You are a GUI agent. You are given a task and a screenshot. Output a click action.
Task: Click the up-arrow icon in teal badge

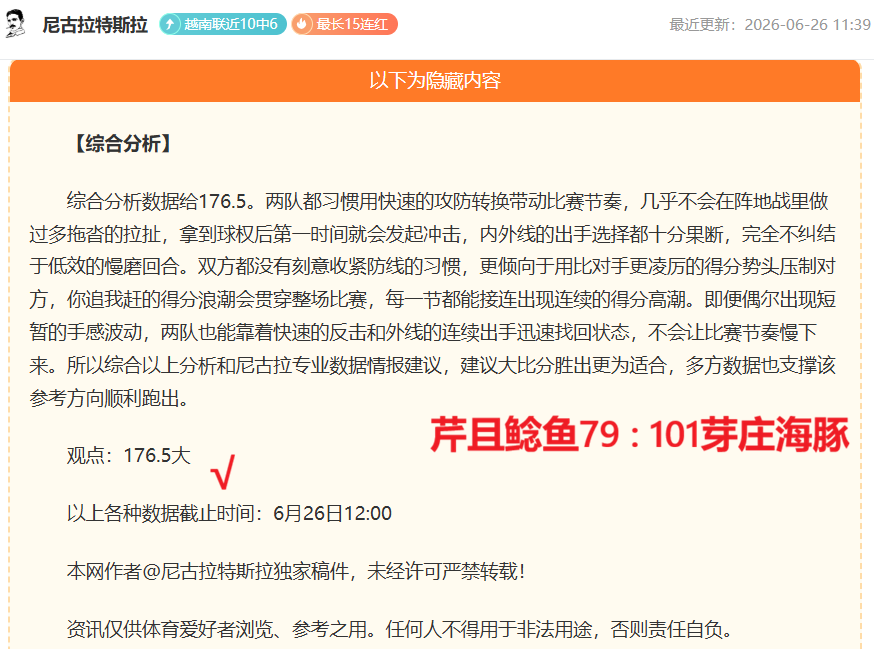(x=170, y=25)
